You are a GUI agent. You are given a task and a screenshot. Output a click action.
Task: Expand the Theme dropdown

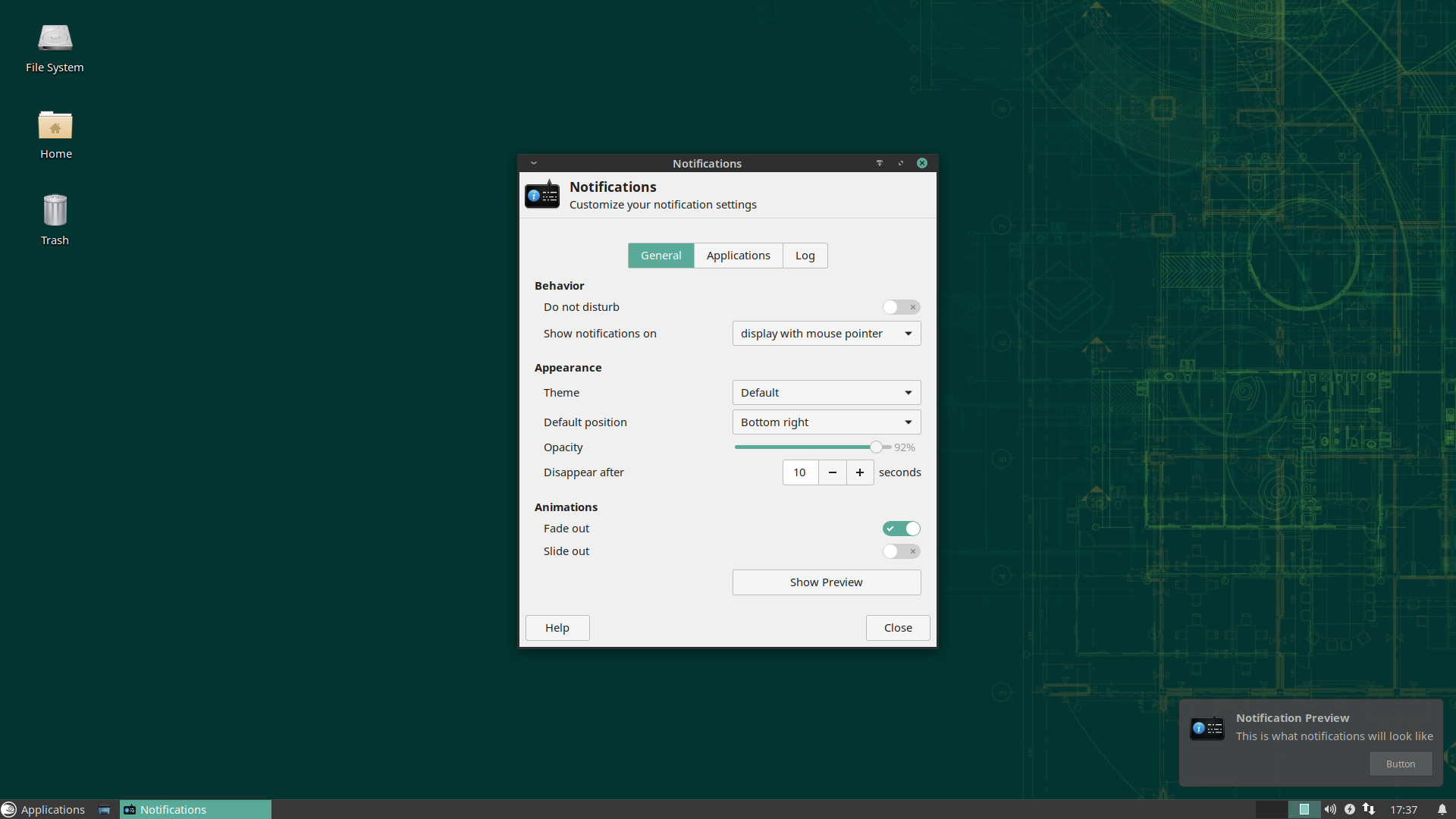pyautogui.click(x=826, y=393)
